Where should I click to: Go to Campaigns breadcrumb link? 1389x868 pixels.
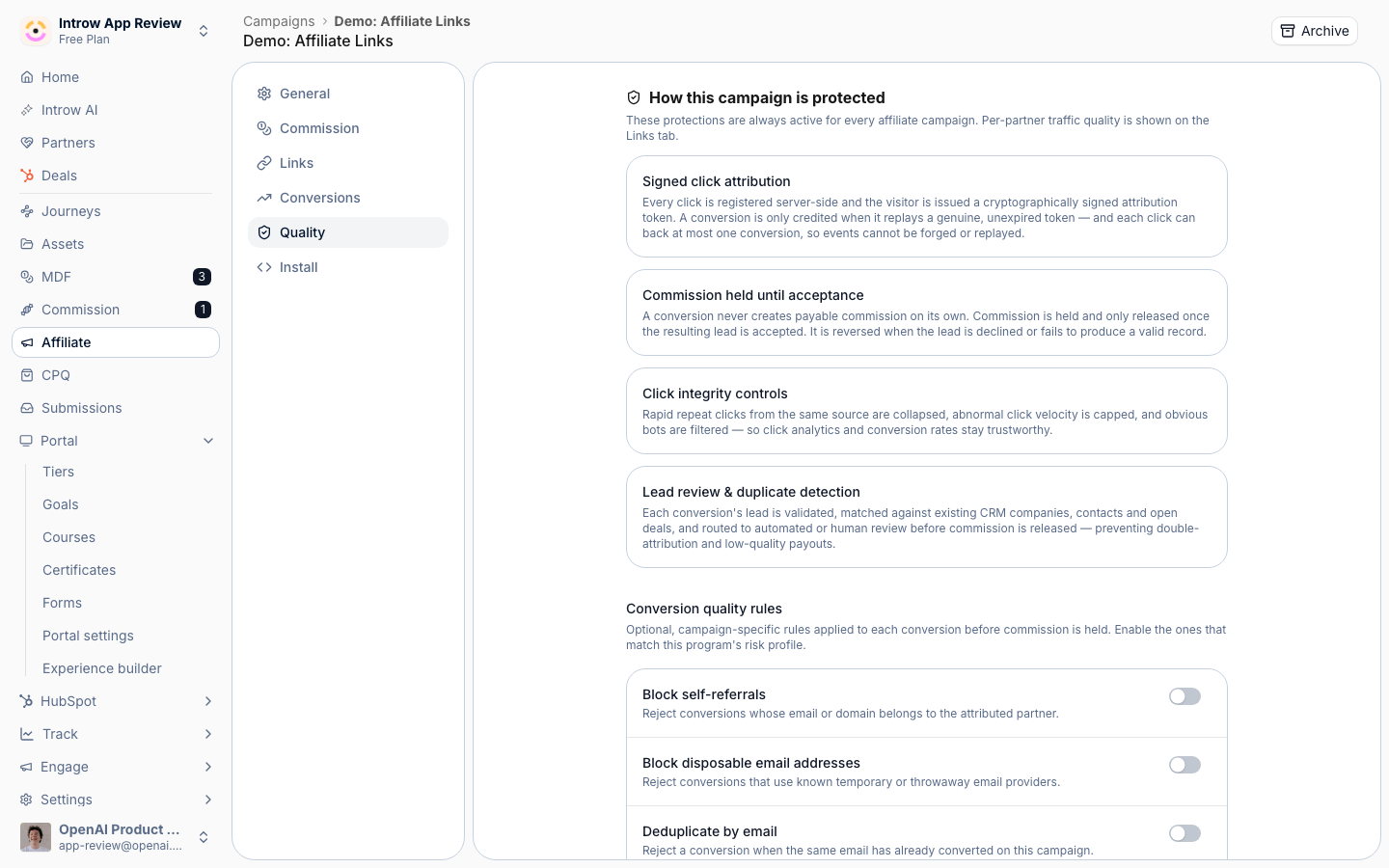click(x=279, y=21)
